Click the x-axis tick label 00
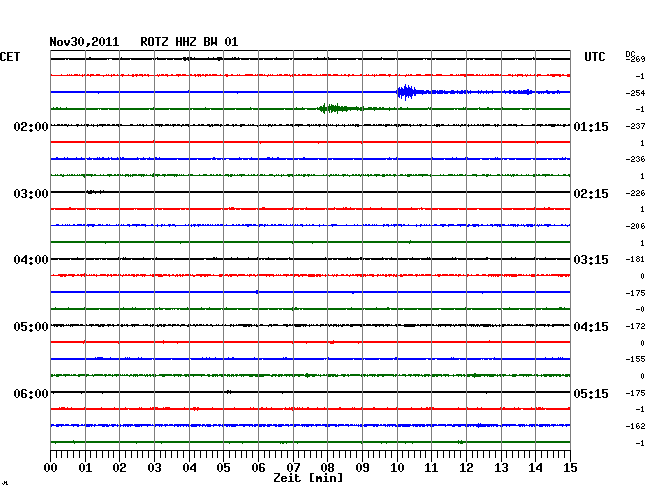Screen dimensions: 650x494 [x=50, y=468]
